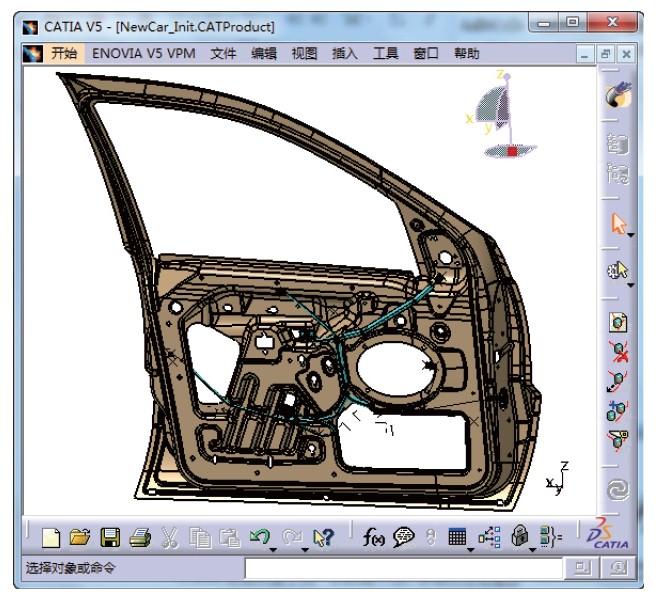The image size is (658, 608).
Task: Click the What's This help icon
Action: (322, 538)
